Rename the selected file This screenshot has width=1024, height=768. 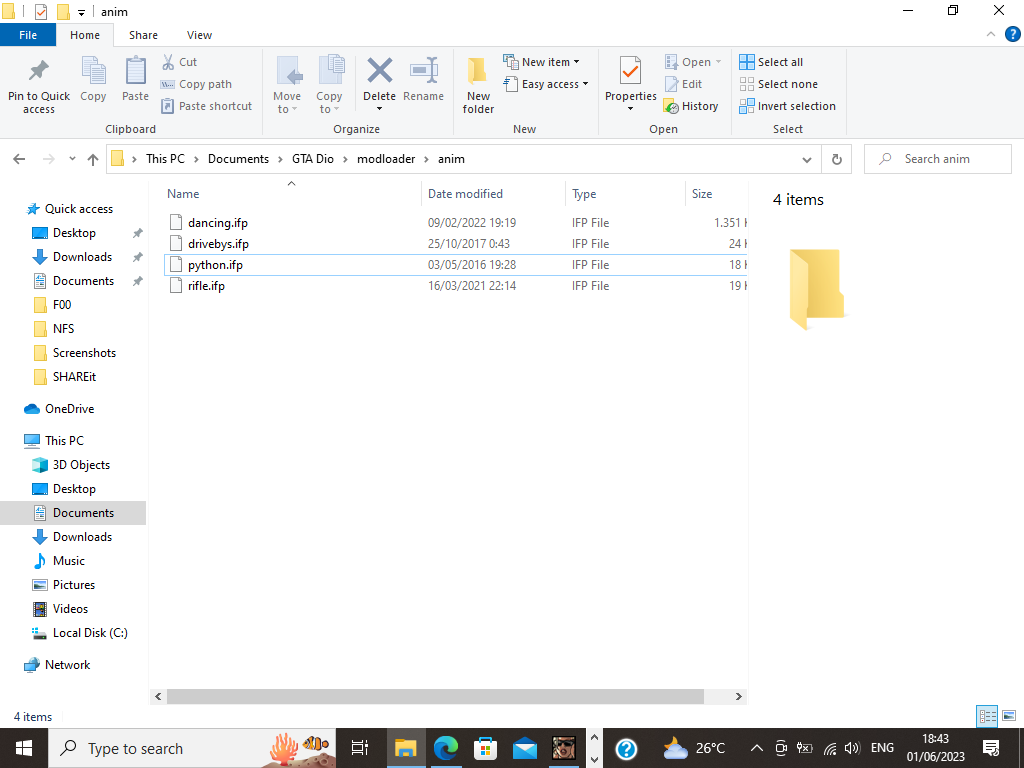tap(423, 80)
